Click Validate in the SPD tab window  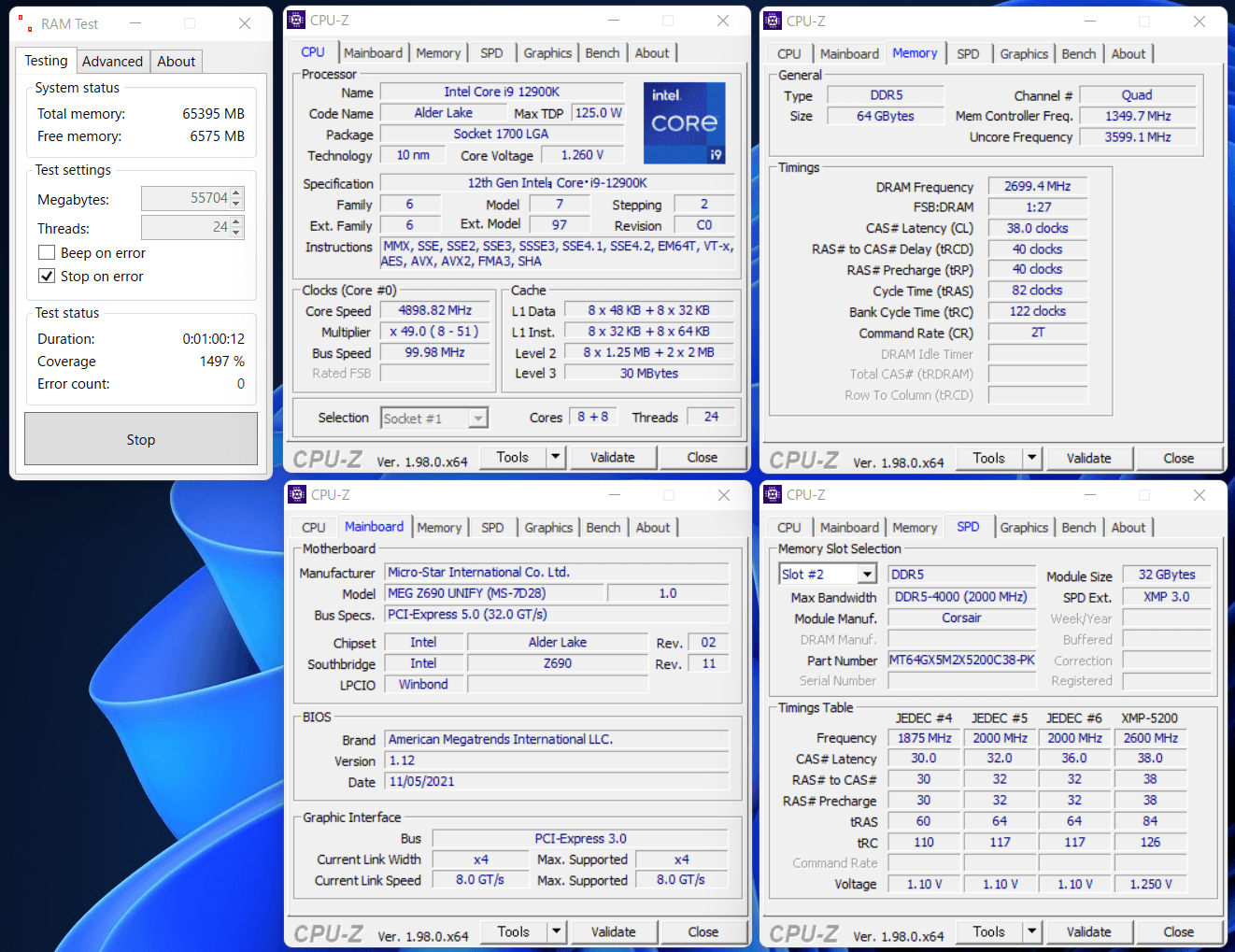[1089, 931]
